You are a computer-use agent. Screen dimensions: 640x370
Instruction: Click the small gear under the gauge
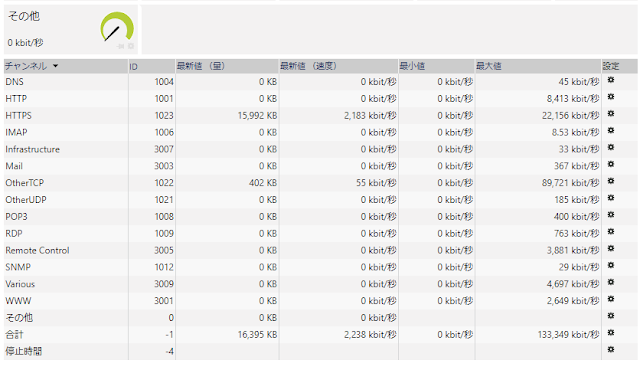coord(131,46)
